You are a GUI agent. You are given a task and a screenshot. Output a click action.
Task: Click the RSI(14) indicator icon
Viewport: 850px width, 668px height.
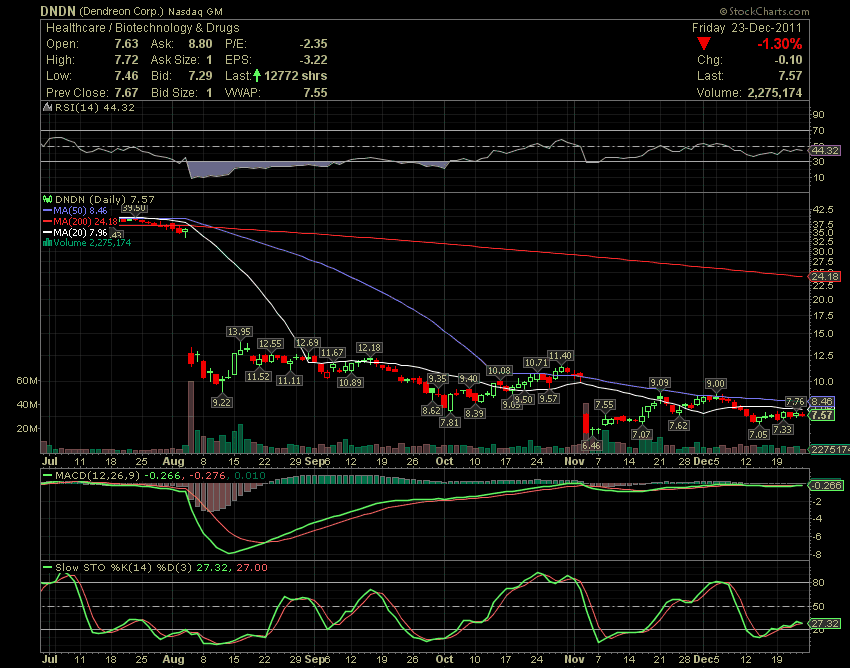(48, 107)
